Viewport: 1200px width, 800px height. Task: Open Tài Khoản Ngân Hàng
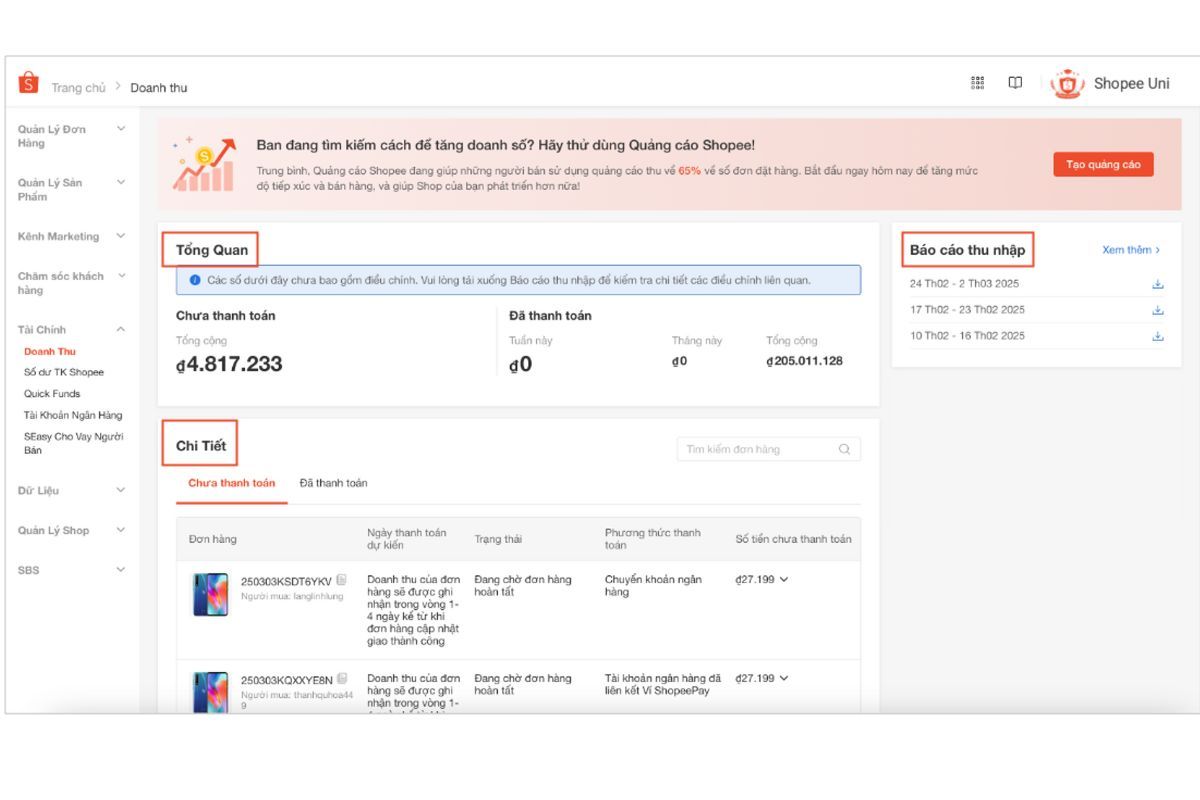tap(73, 415)
